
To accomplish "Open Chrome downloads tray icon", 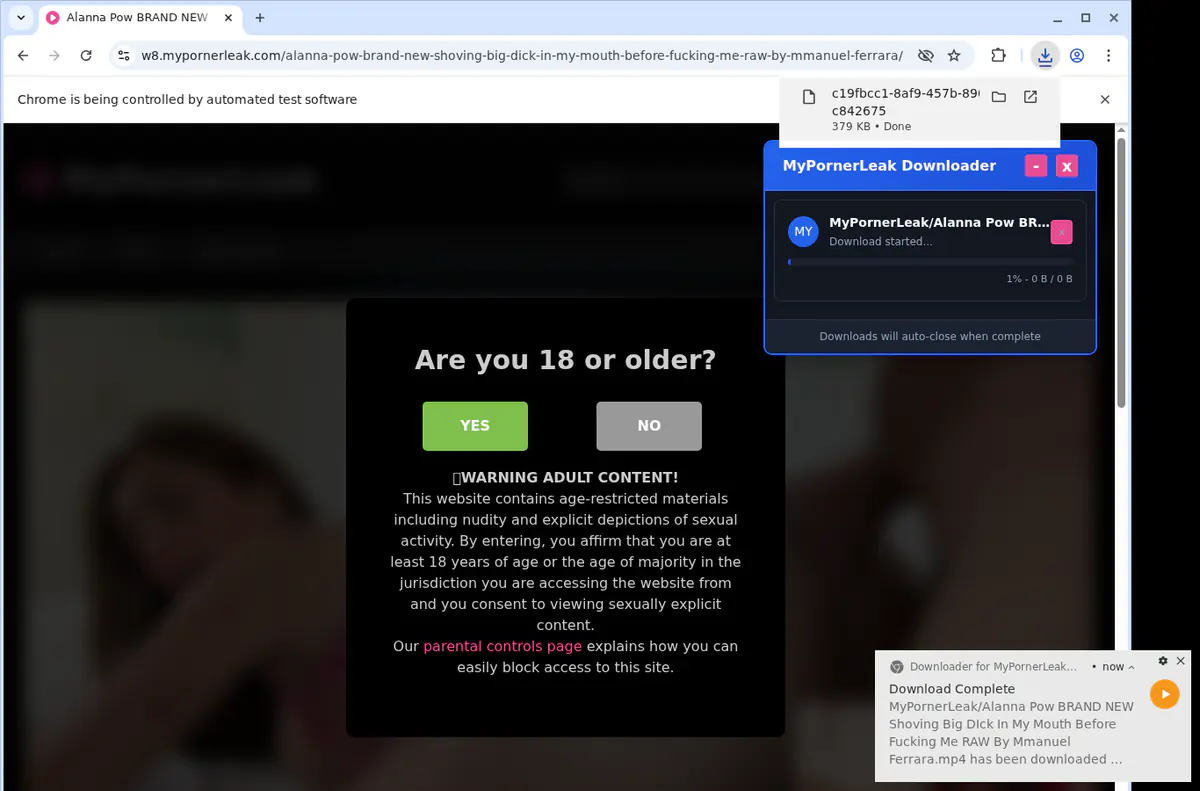I will tap(1045, 56).
